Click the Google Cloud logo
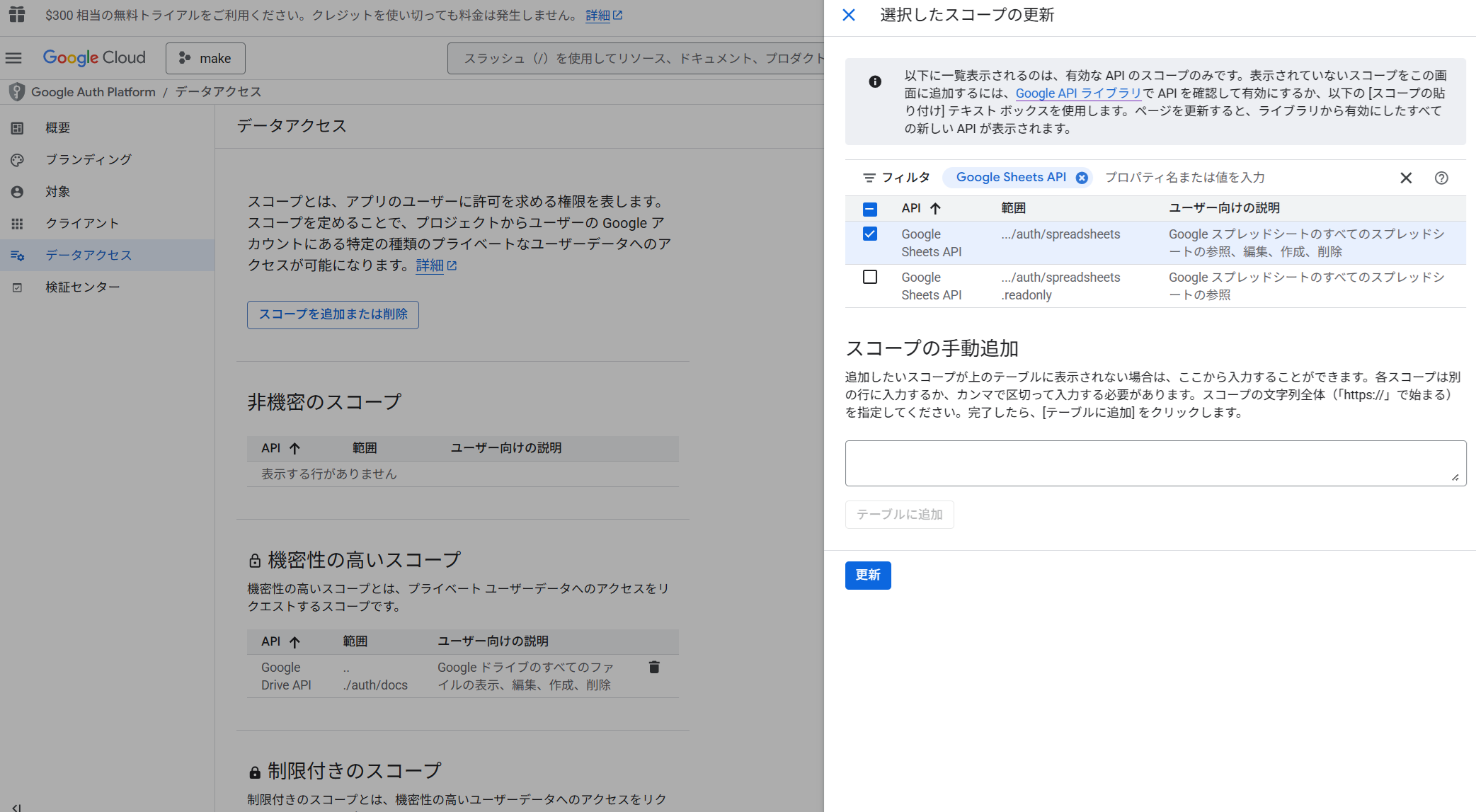 click(94, 58)
